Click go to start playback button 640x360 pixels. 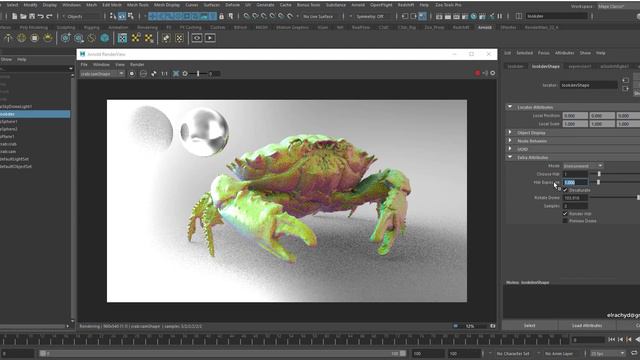pos(611,340)
